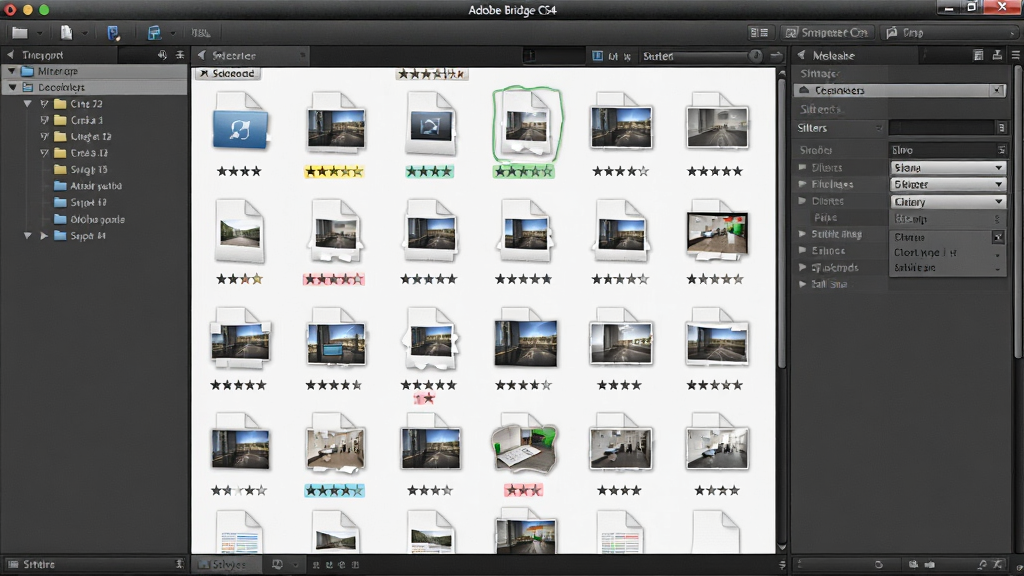Toggle the funnel marker beside 'Crnka 1'

44,120
